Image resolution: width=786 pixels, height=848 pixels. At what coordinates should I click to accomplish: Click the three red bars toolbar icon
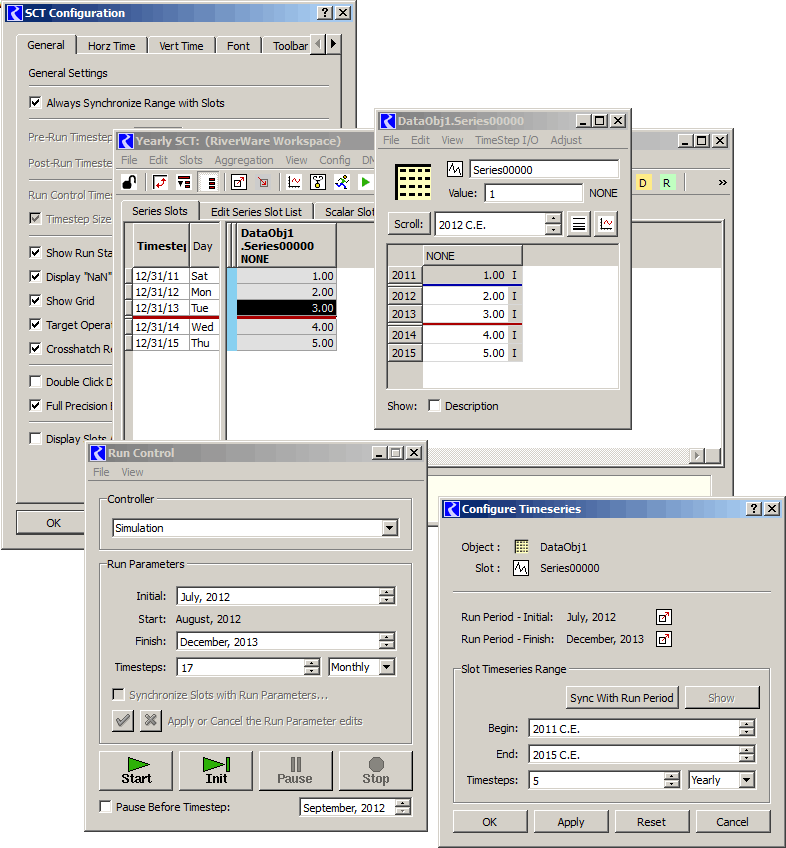pyautogui.click(x=211, y=183)
